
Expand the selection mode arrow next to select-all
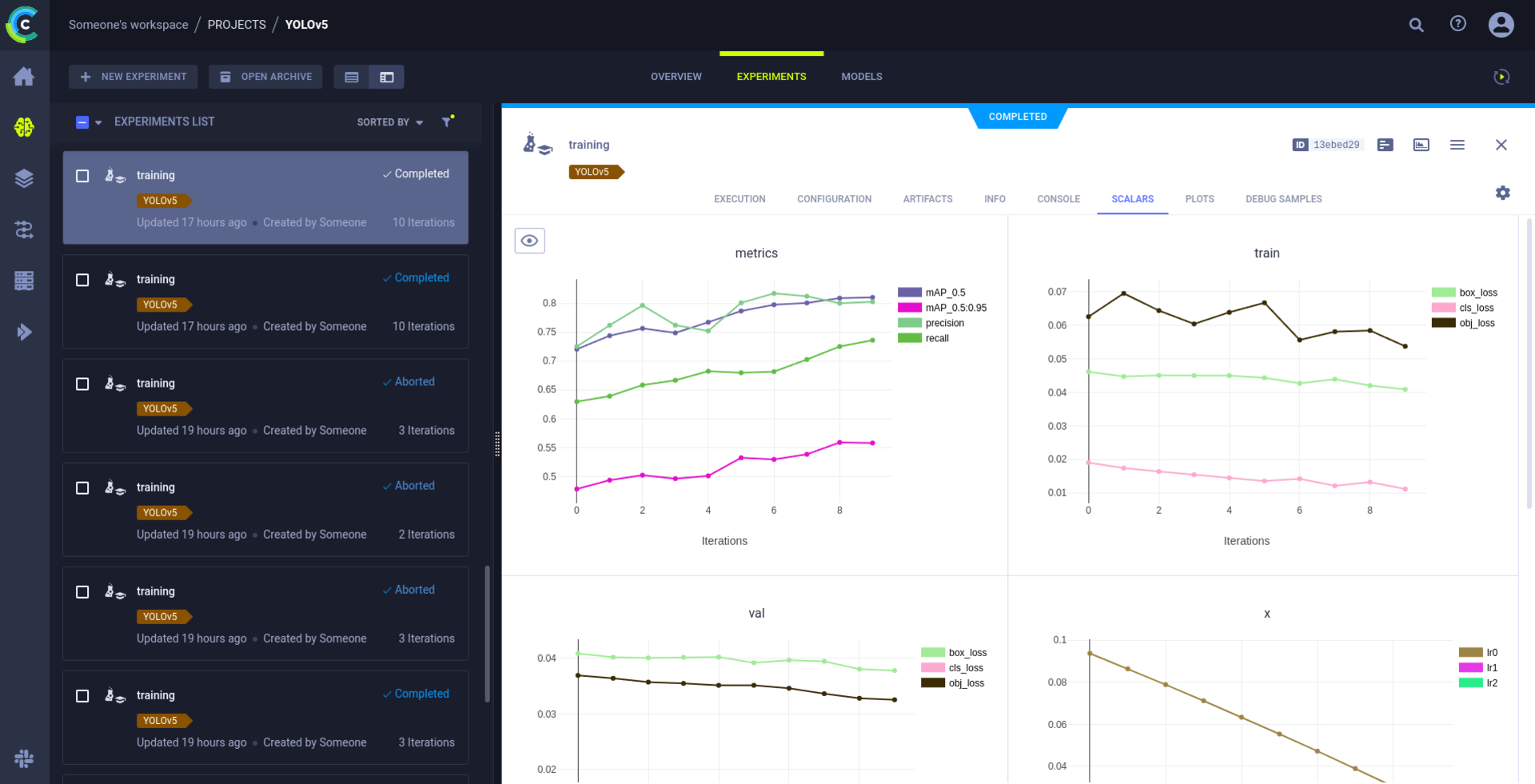(x=98, y=121)
